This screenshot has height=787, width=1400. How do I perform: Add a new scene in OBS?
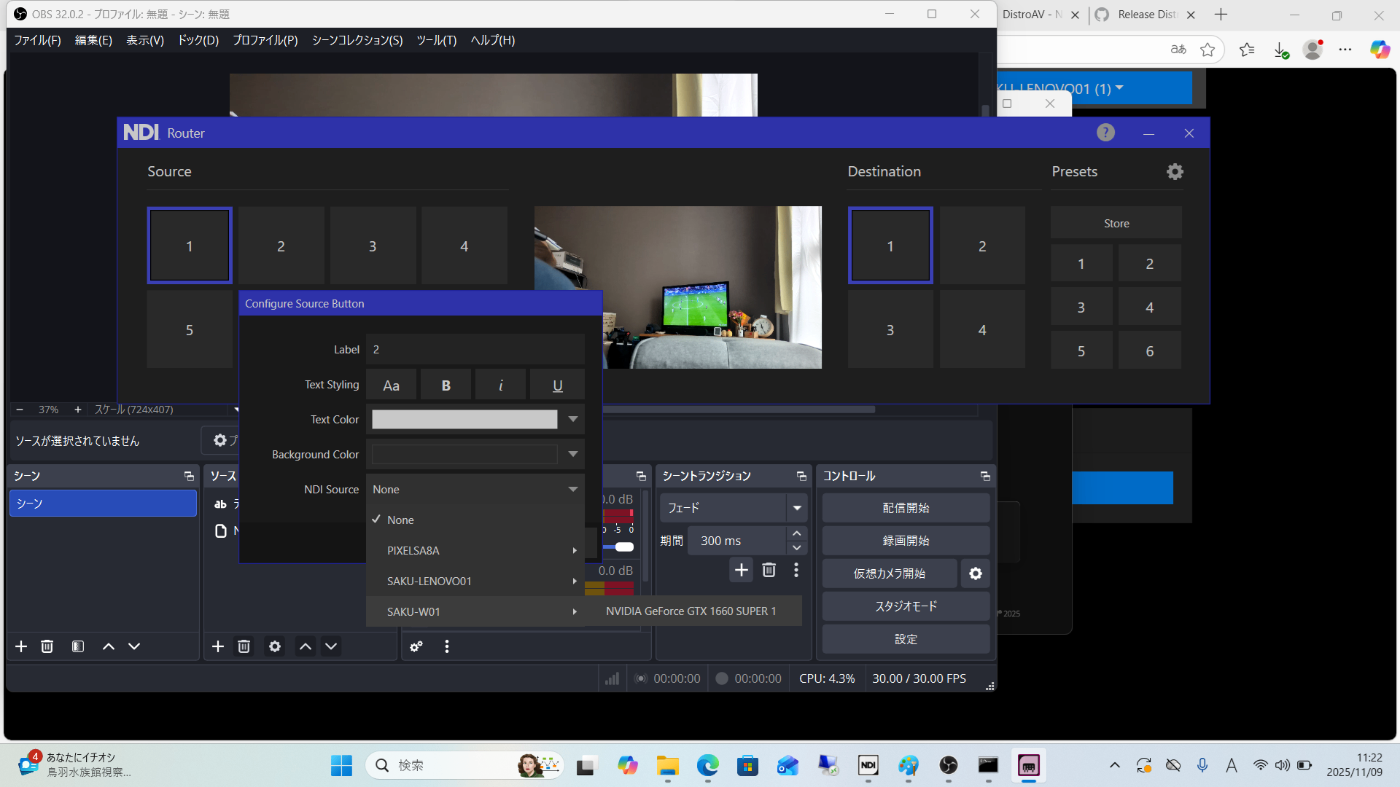coord(21,646)
